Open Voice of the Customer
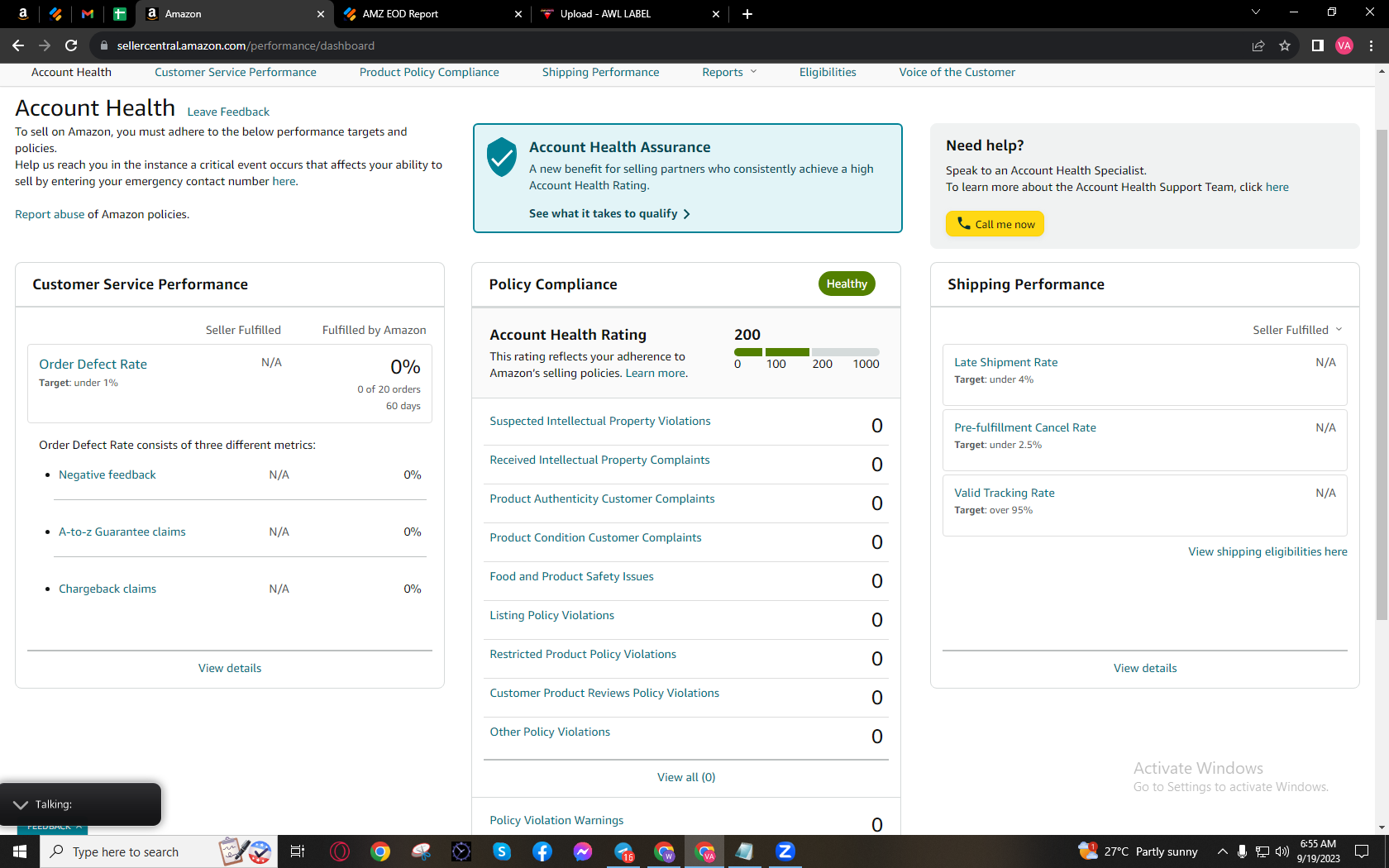Screen dimensions: 1389x868 (x=957, y=73)
